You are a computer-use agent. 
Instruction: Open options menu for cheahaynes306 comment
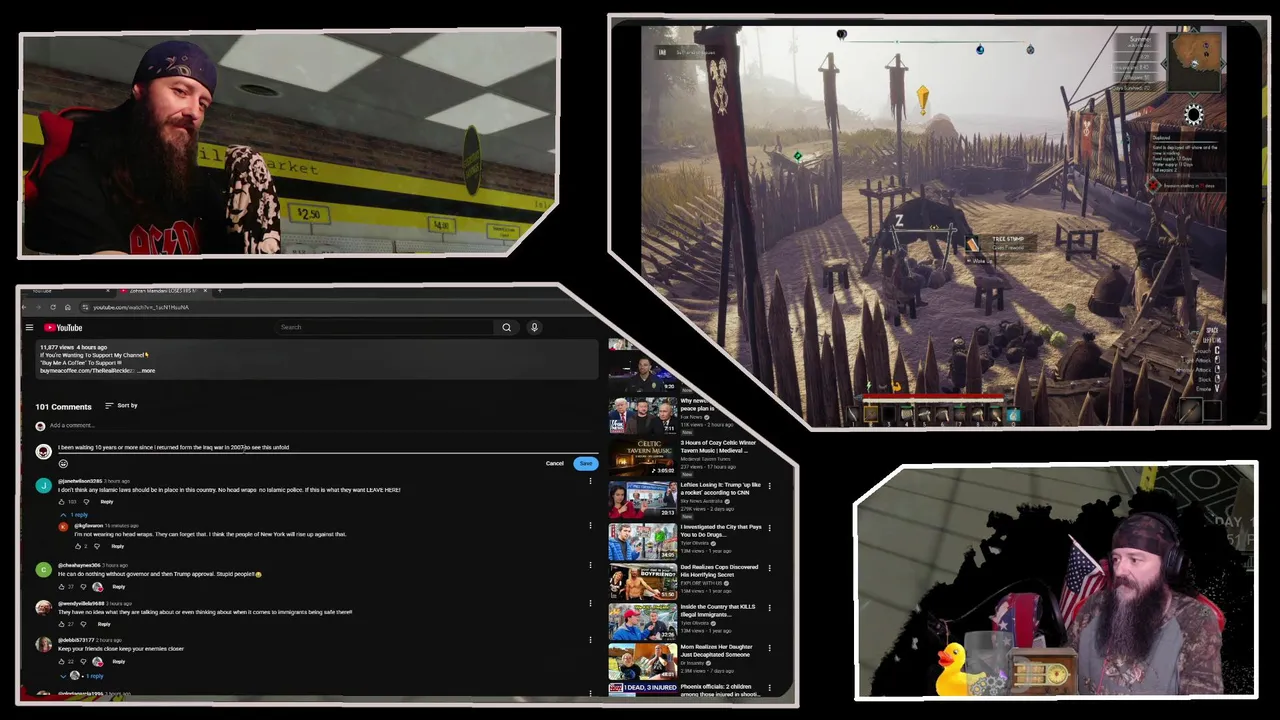pos(590,566)
